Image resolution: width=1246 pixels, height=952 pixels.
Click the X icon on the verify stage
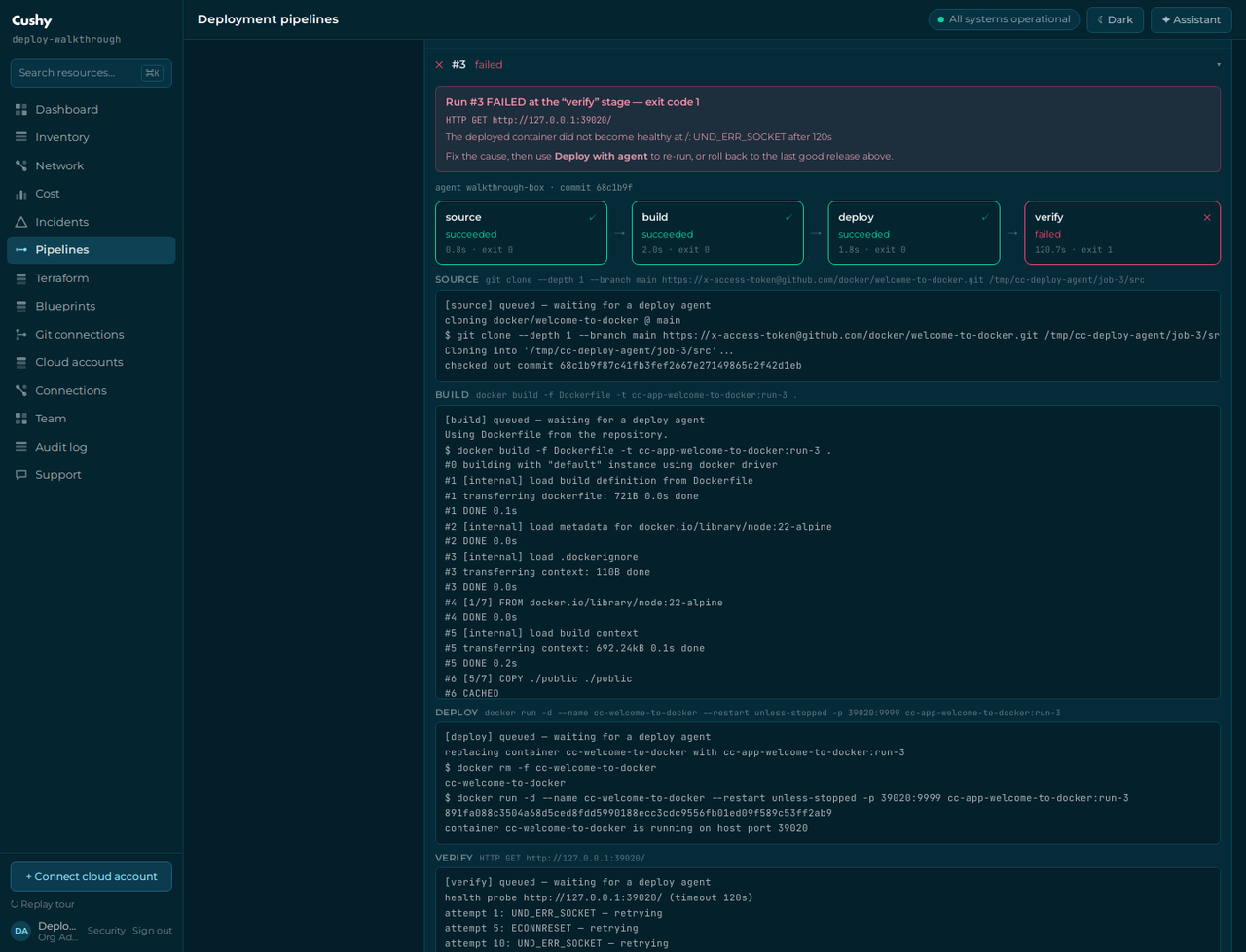point(1207,217)
